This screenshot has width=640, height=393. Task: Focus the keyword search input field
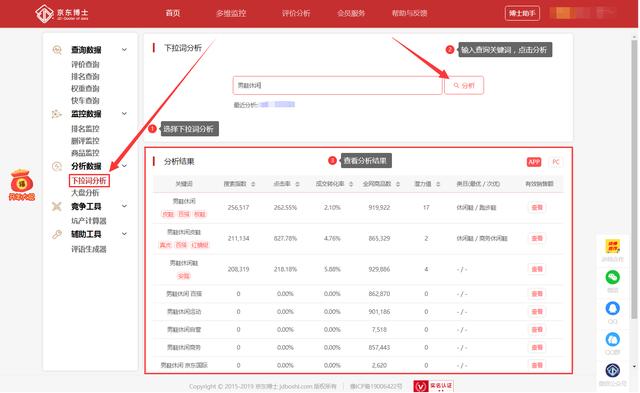(x=338, y=85)
